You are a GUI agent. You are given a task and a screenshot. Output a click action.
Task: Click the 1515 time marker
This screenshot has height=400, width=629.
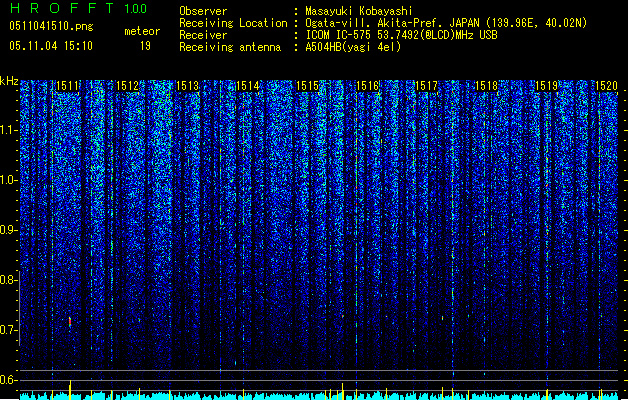click(x=307, y=86)
